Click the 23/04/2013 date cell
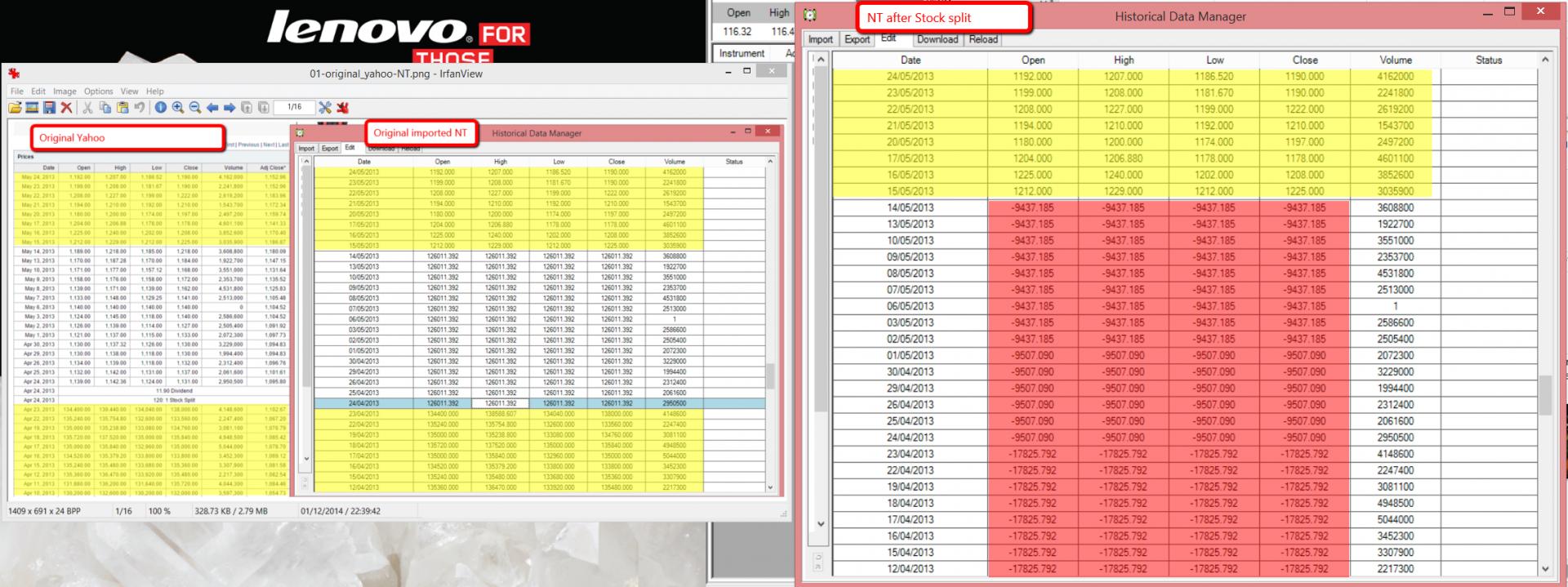This screenshot has height=587, width=1568. pos(911,454)
